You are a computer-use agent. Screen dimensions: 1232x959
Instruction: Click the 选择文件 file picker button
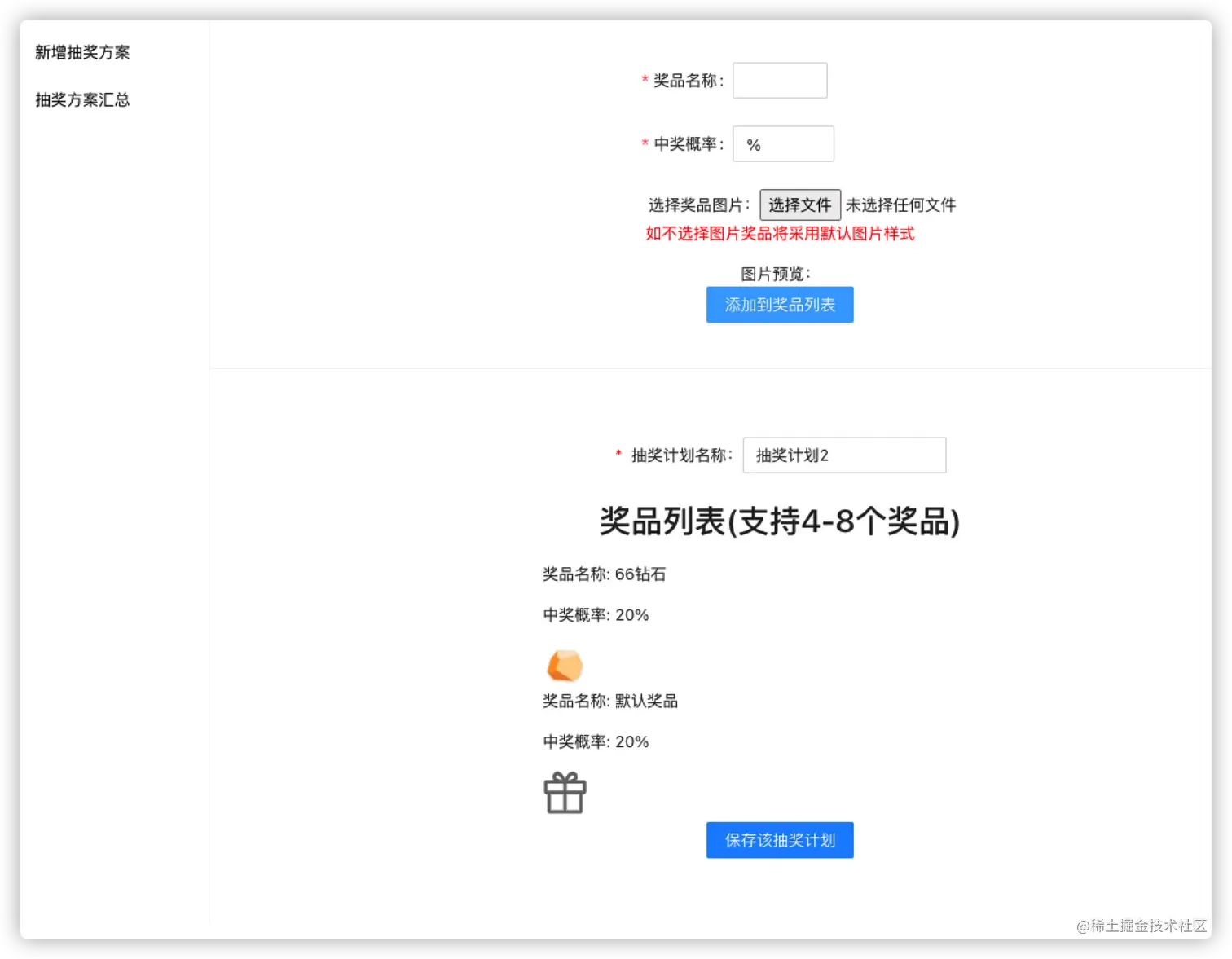800,205
